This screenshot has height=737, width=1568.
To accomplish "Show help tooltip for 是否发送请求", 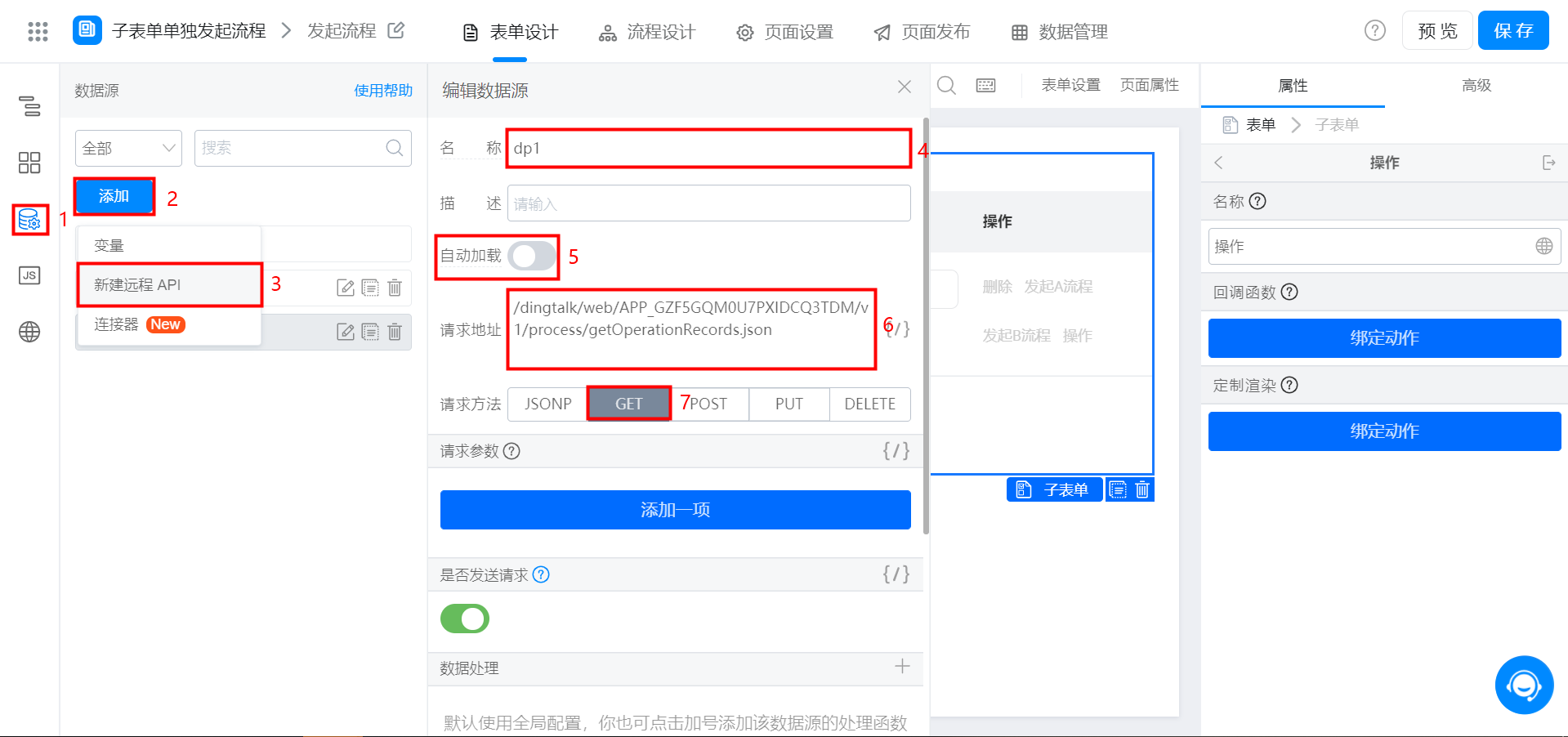I will click(541, 574).
